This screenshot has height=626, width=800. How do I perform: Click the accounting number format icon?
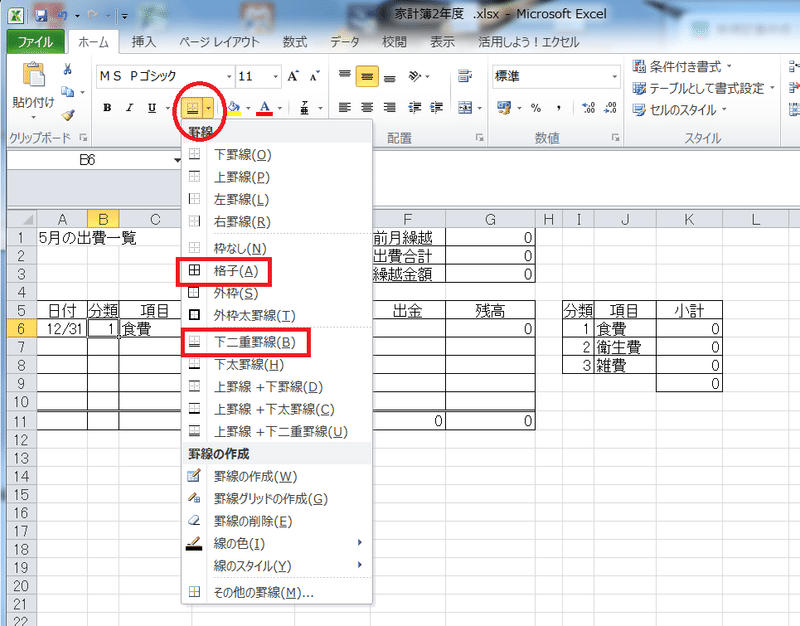504,108
